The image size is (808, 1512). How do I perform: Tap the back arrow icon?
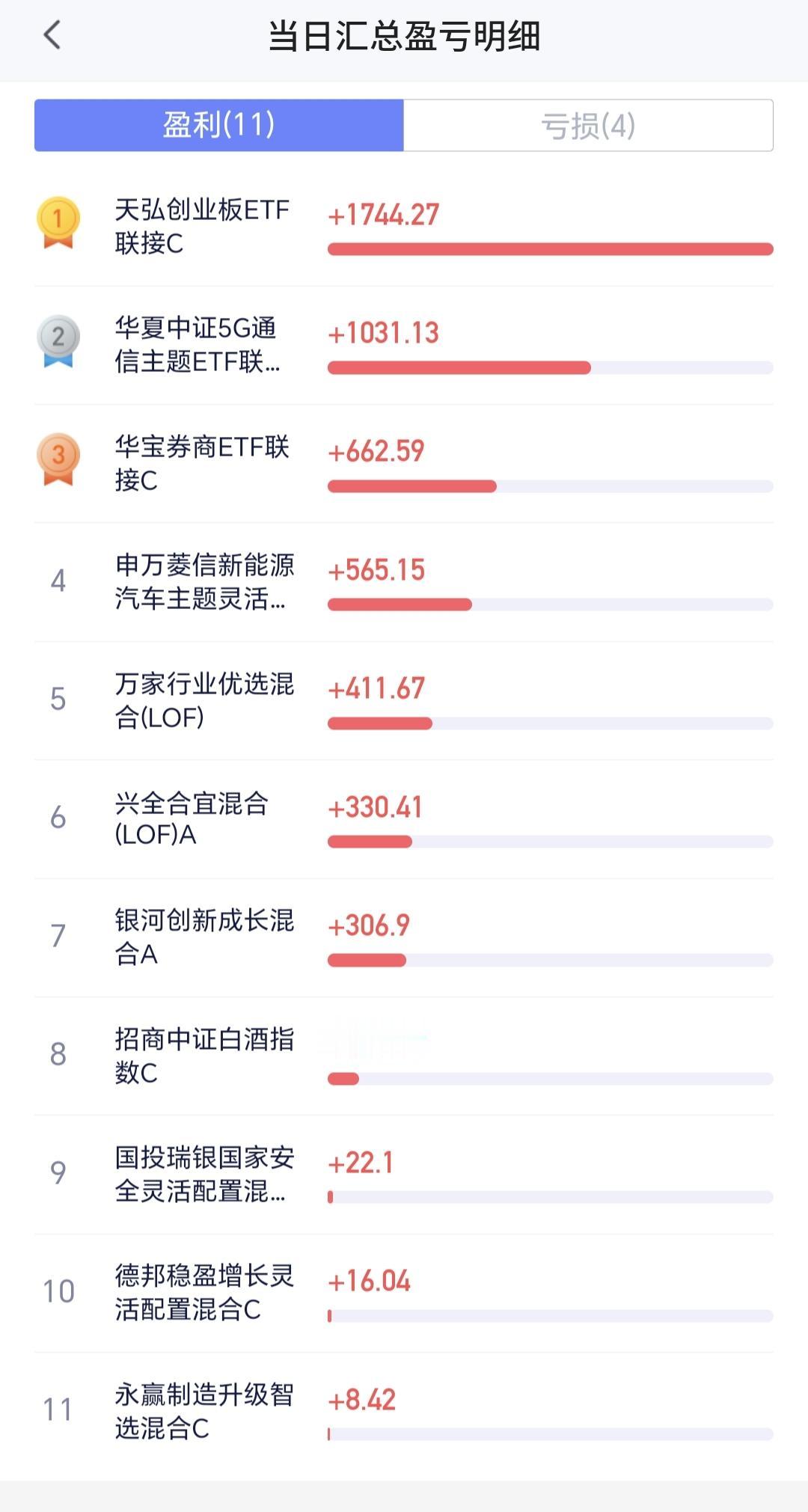pos(52,35)
